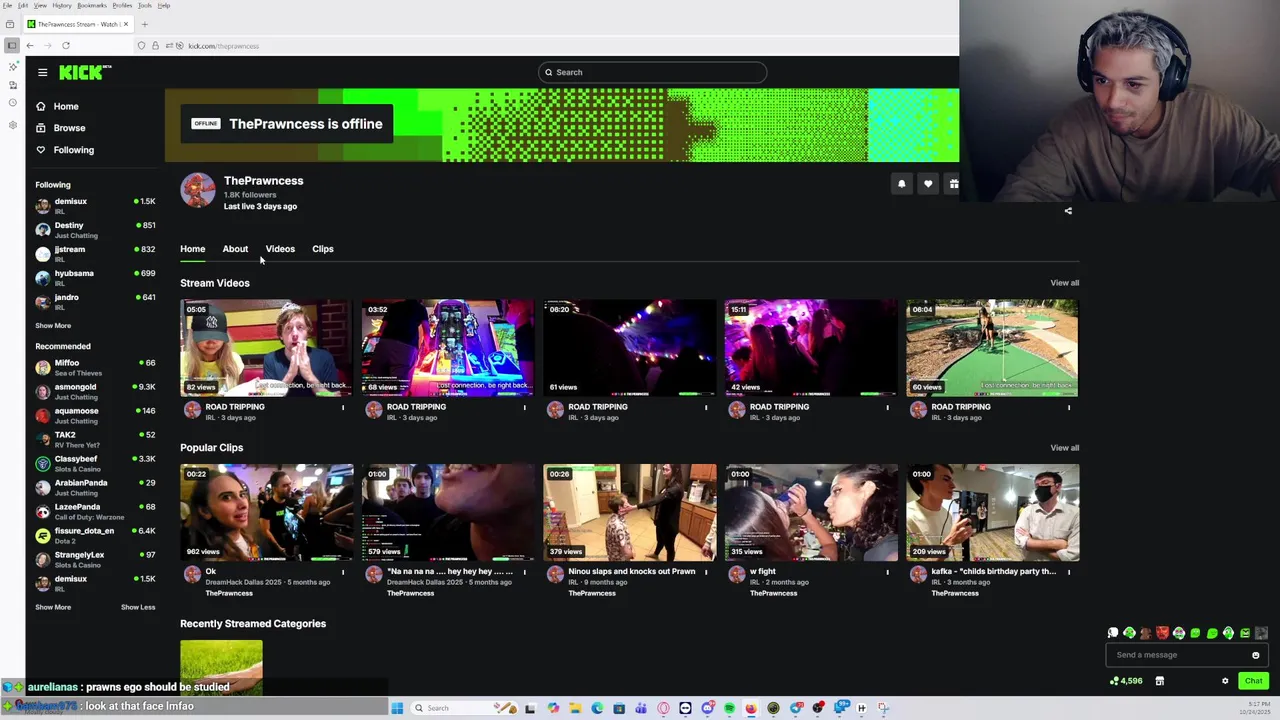Click the kick.com address bar URL
Image resolution: width=1280 pixels, height=720 pixels.
[224, 46]
